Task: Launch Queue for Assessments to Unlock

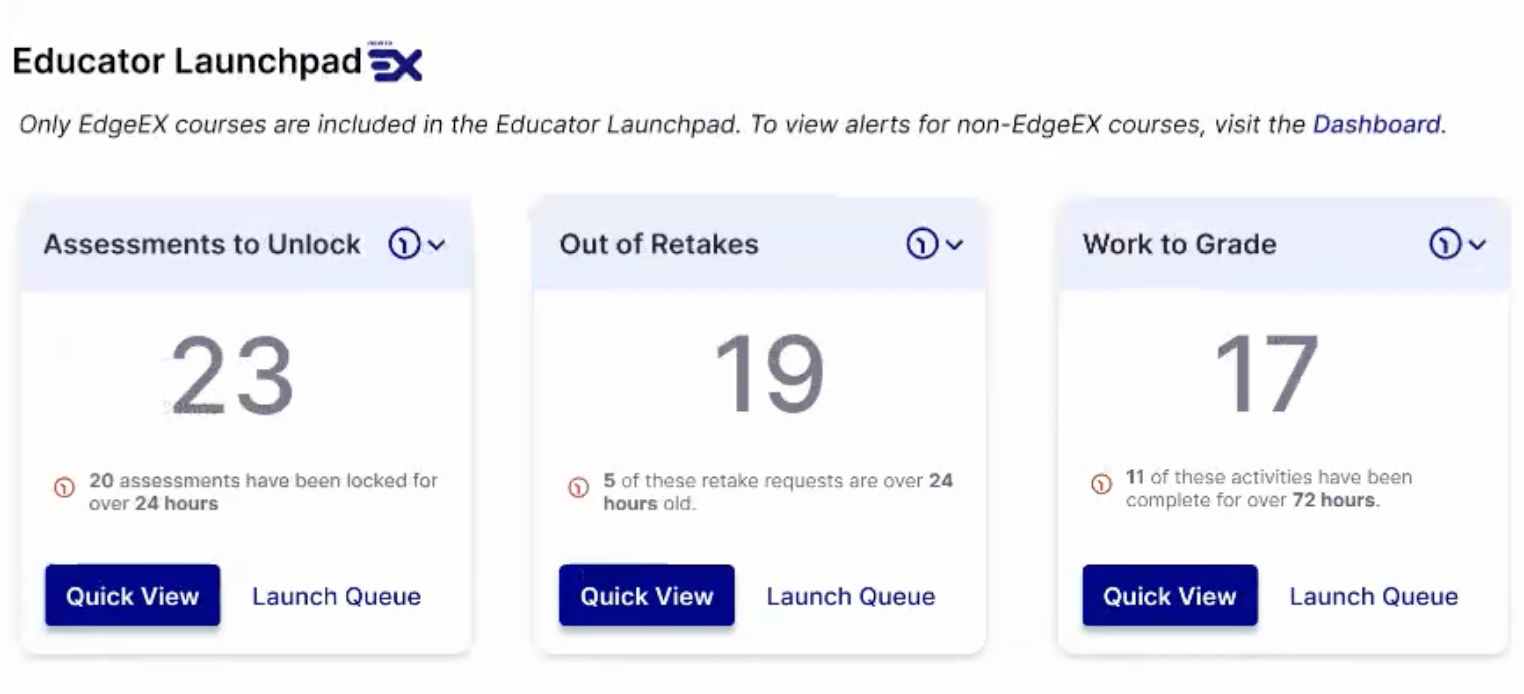Action: 336,597
